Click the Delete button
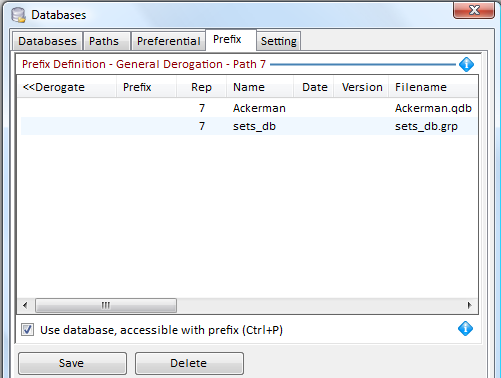 (x=189, y=363)
